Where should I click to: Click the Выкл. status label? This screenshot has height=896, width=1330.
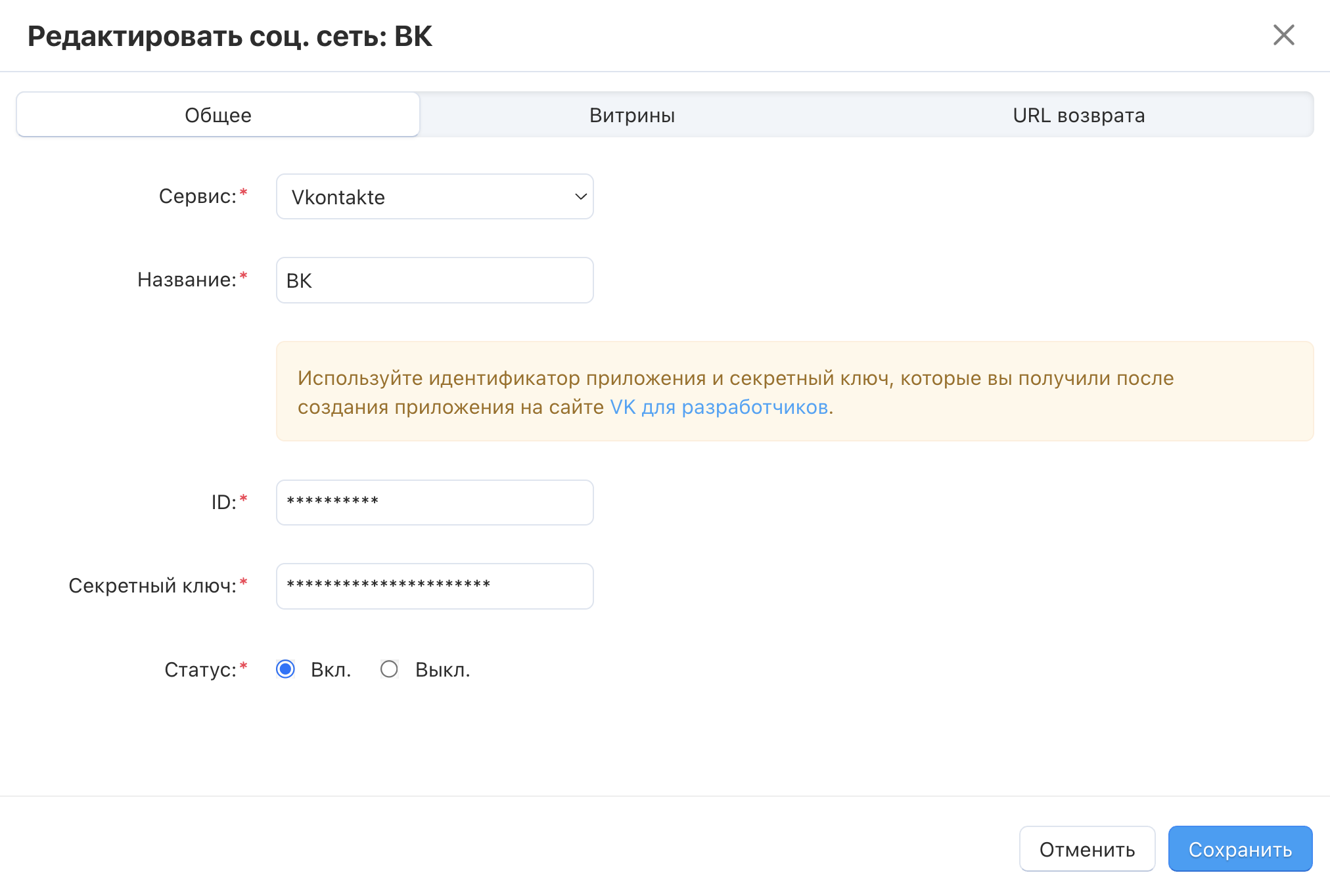(442, 670)
